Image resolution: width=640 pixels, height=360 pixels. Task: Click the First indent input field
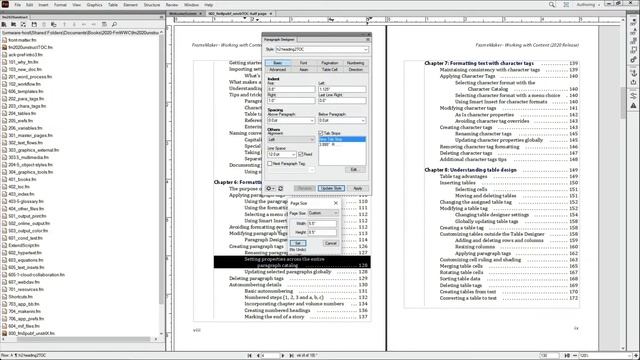point(291,89)
